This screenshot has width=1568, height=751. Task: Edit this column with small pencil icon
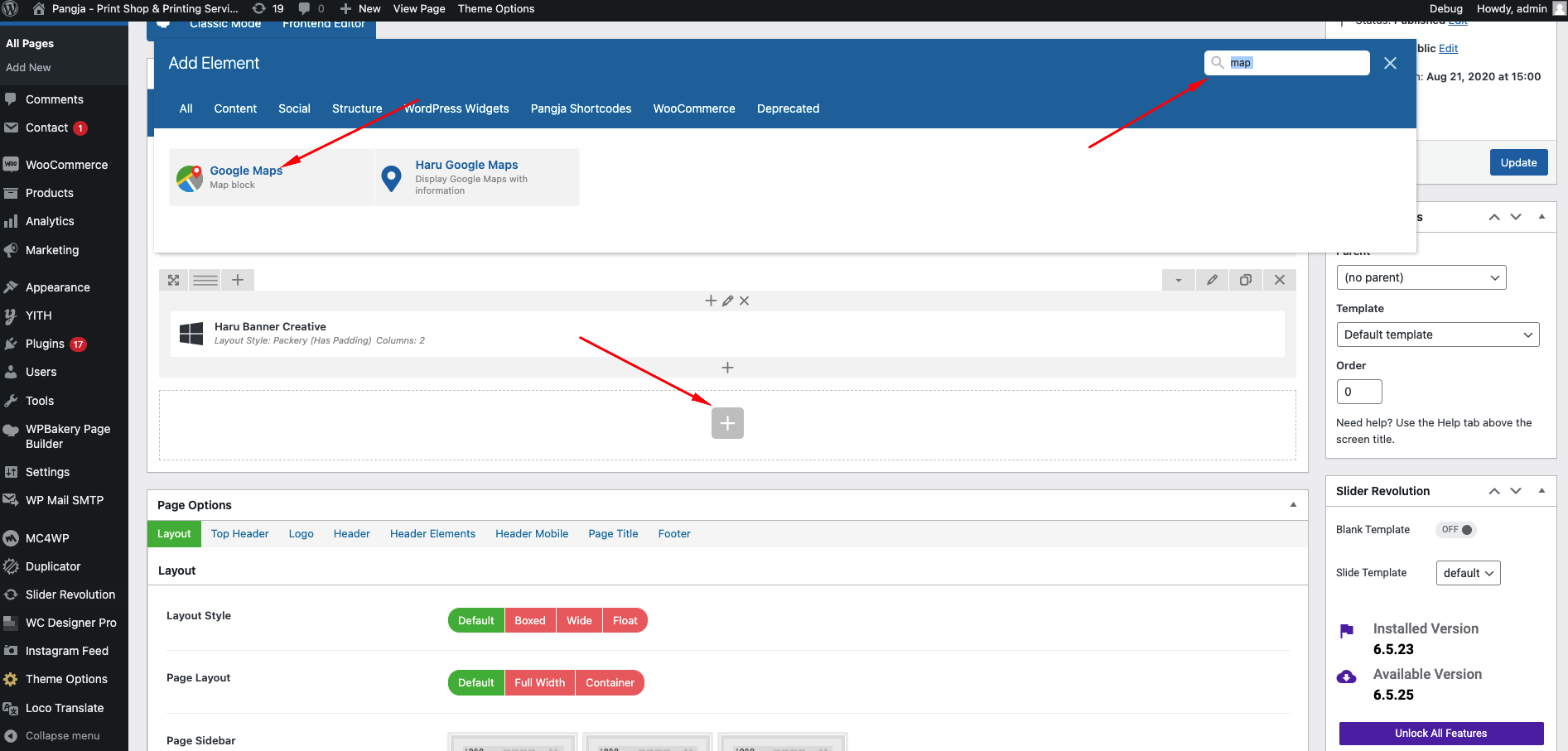[727, 301]
